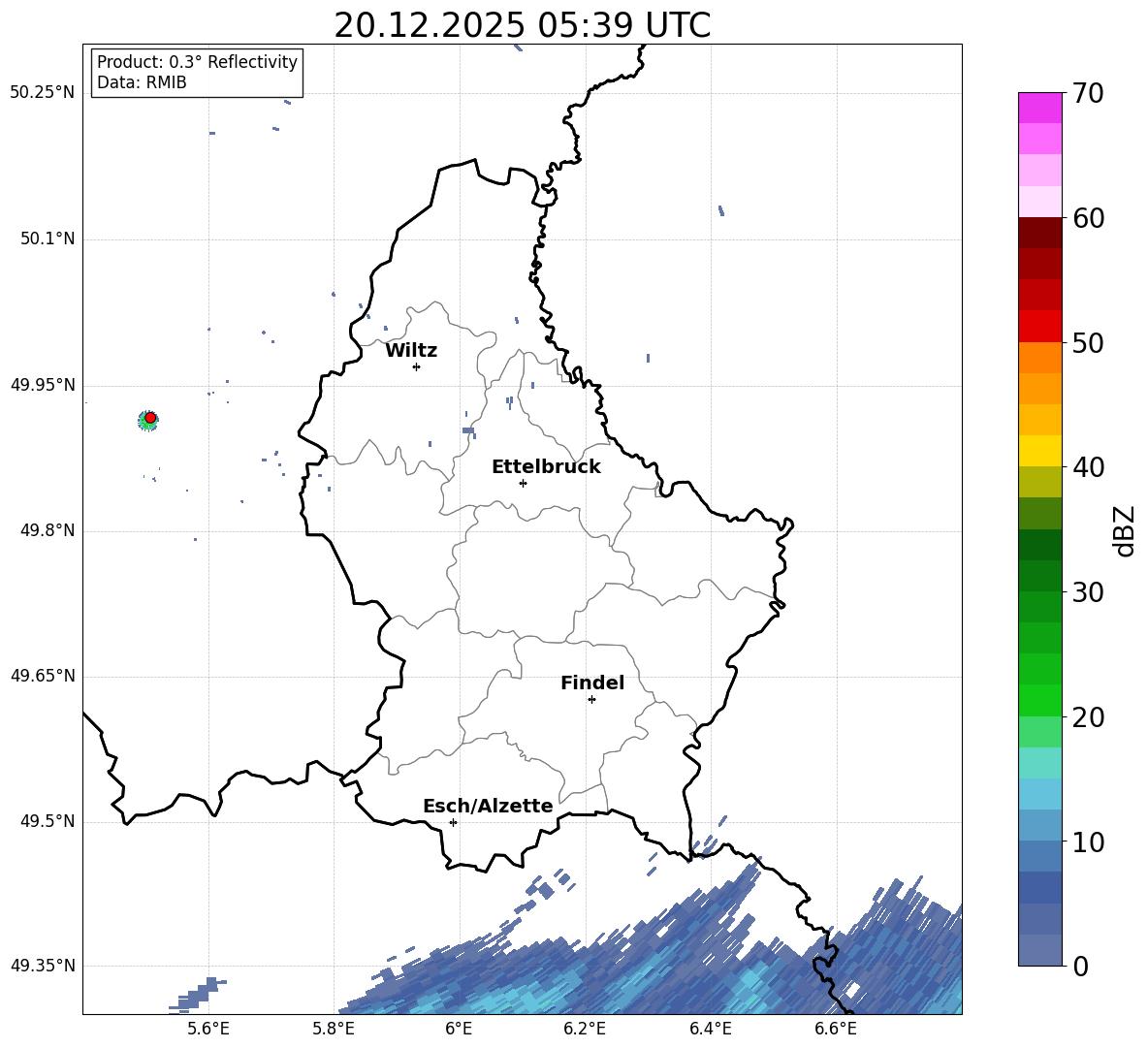1148x1048 pixels.
Task: Click the 40 value on colorbar
Action: pos(1088,467)
